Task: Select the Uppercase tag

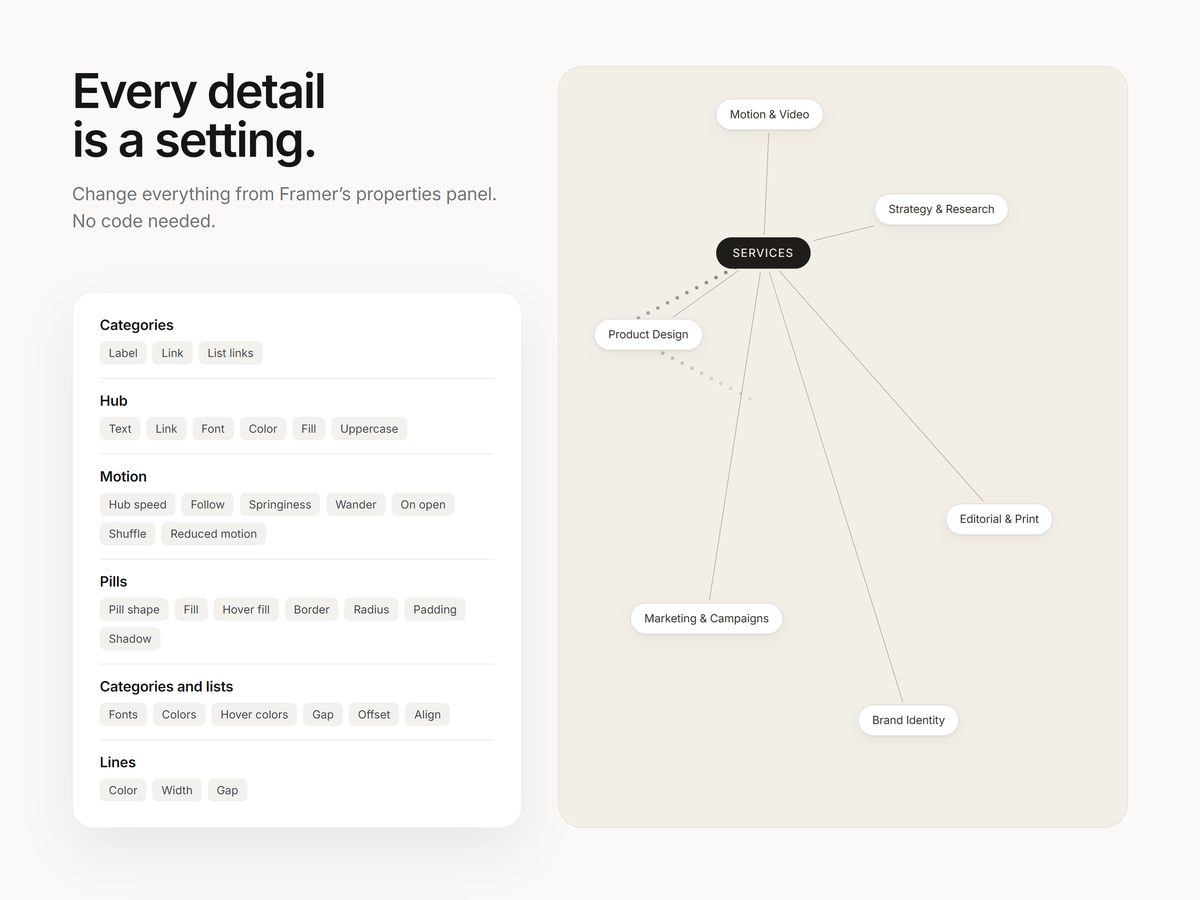Action: 369,429
